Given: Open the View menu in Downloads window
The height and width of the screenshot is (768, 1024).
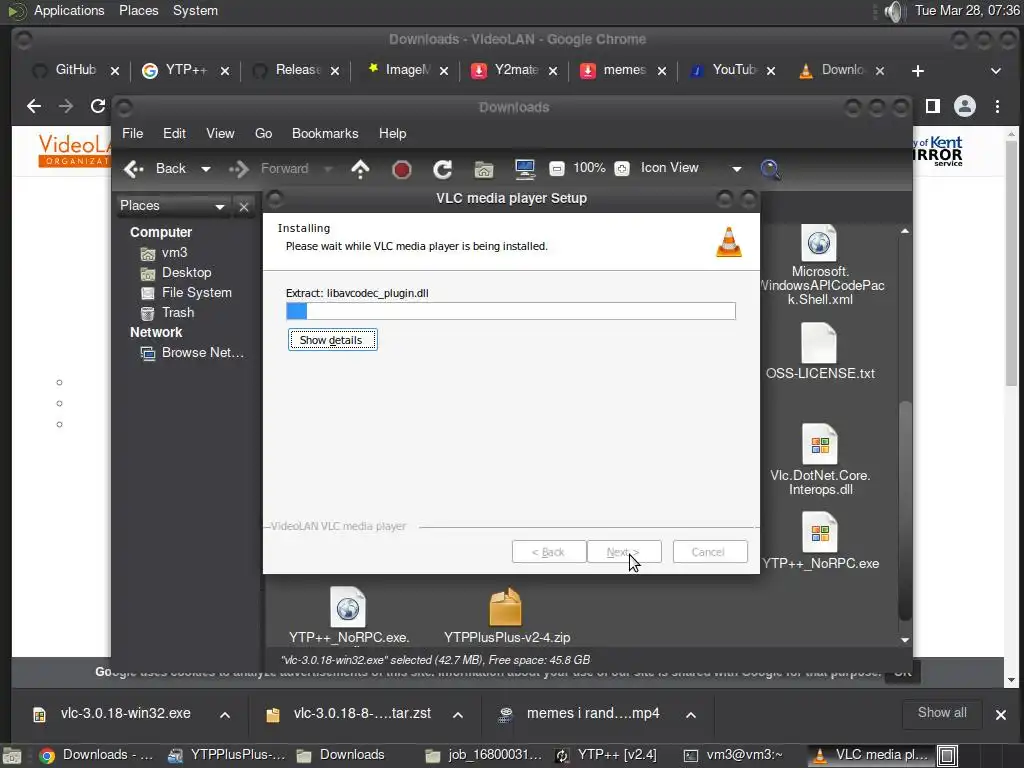Looking at the screenshot, I should click(220, 133).
